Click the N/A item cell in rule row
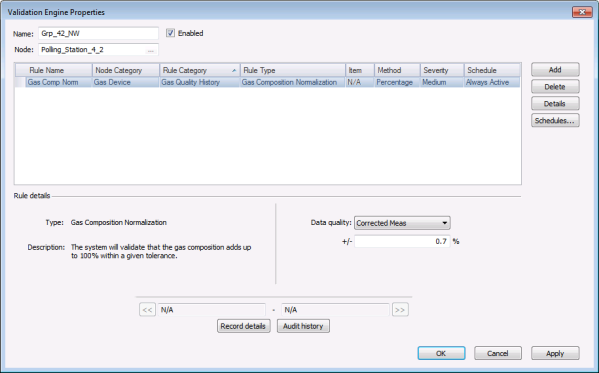The image size is (599, 373). [360, 82]
